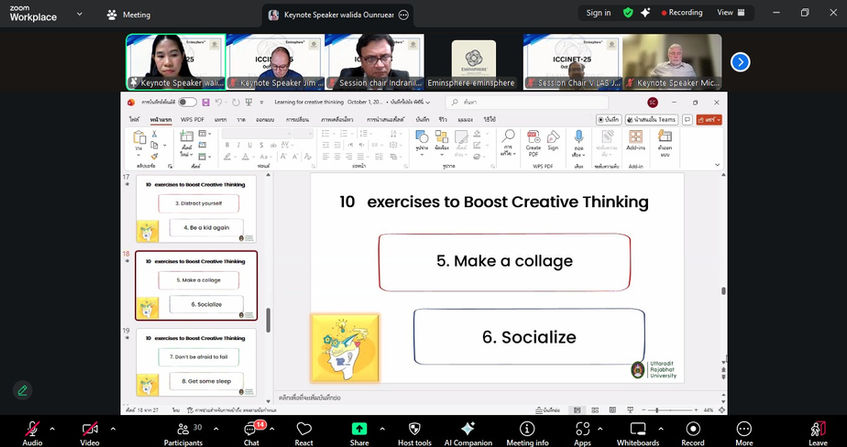847x447 pixels.
Task: Click the green Share screen icon
Action: click(x=359, y=429)
